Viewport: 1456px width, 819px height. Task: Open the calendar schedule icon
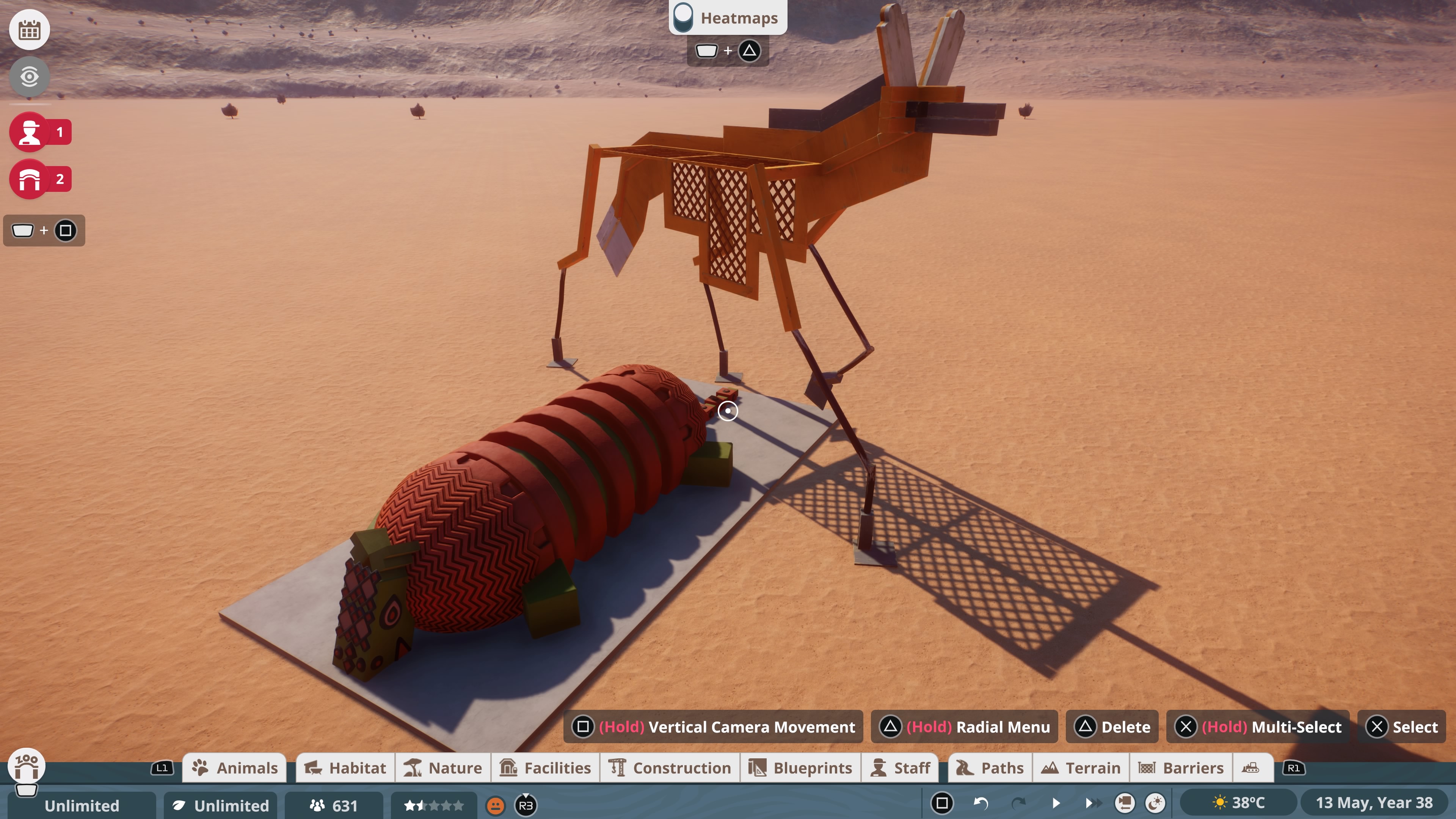[30, 30]
